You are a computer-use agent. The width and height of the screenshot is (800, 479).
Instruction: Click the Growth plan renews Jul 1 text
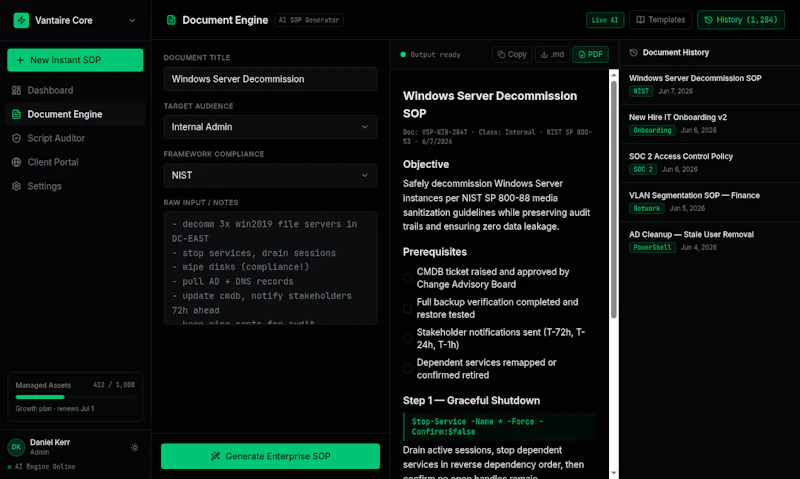click(x=55, y=409)
